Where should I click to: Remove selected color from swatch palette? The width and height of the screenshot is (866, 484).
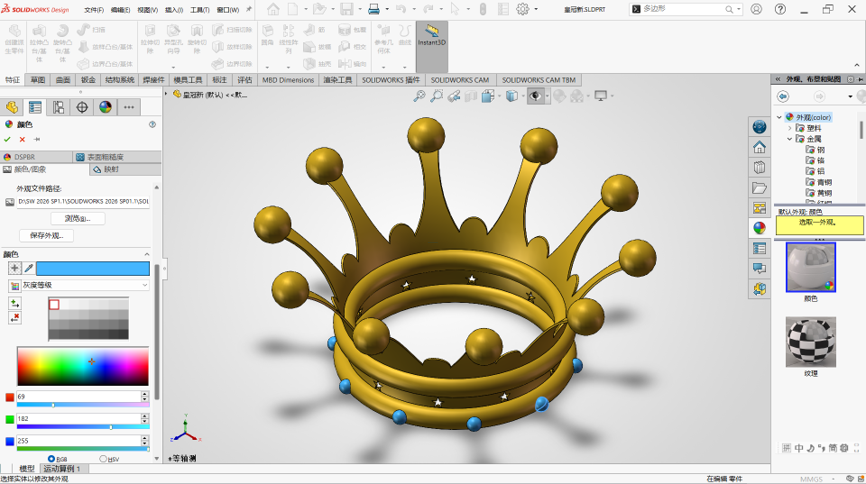tap(15, 318)
